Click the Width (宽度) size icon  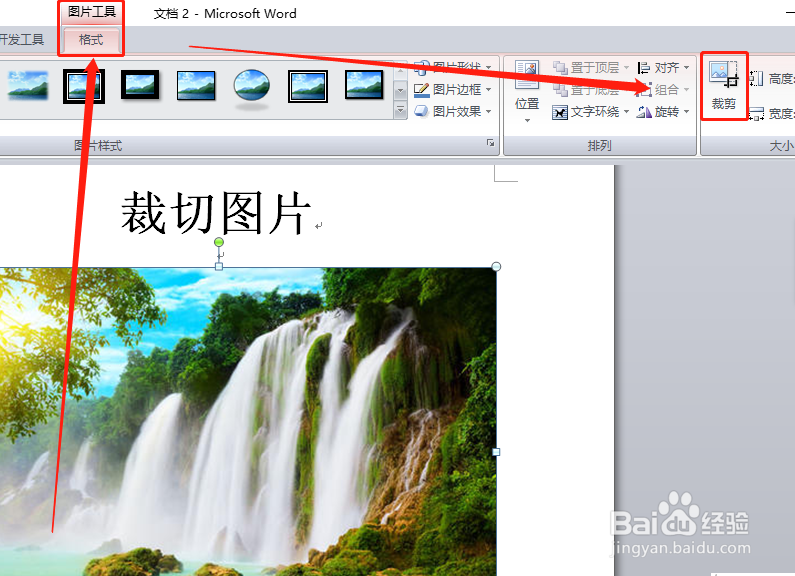coord(756,114)
